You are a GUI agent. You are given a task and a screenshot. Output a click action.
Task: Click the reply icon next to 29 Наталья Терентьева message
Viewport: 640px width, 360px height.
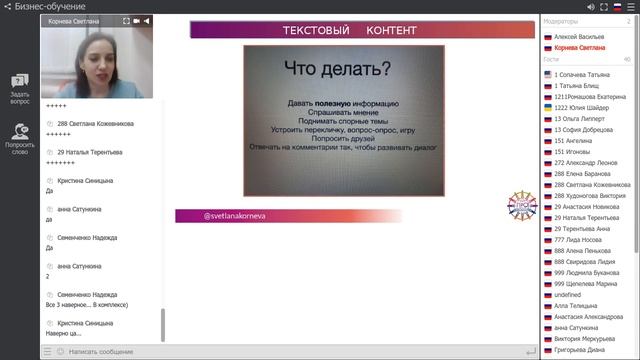[x=50, y=152]
